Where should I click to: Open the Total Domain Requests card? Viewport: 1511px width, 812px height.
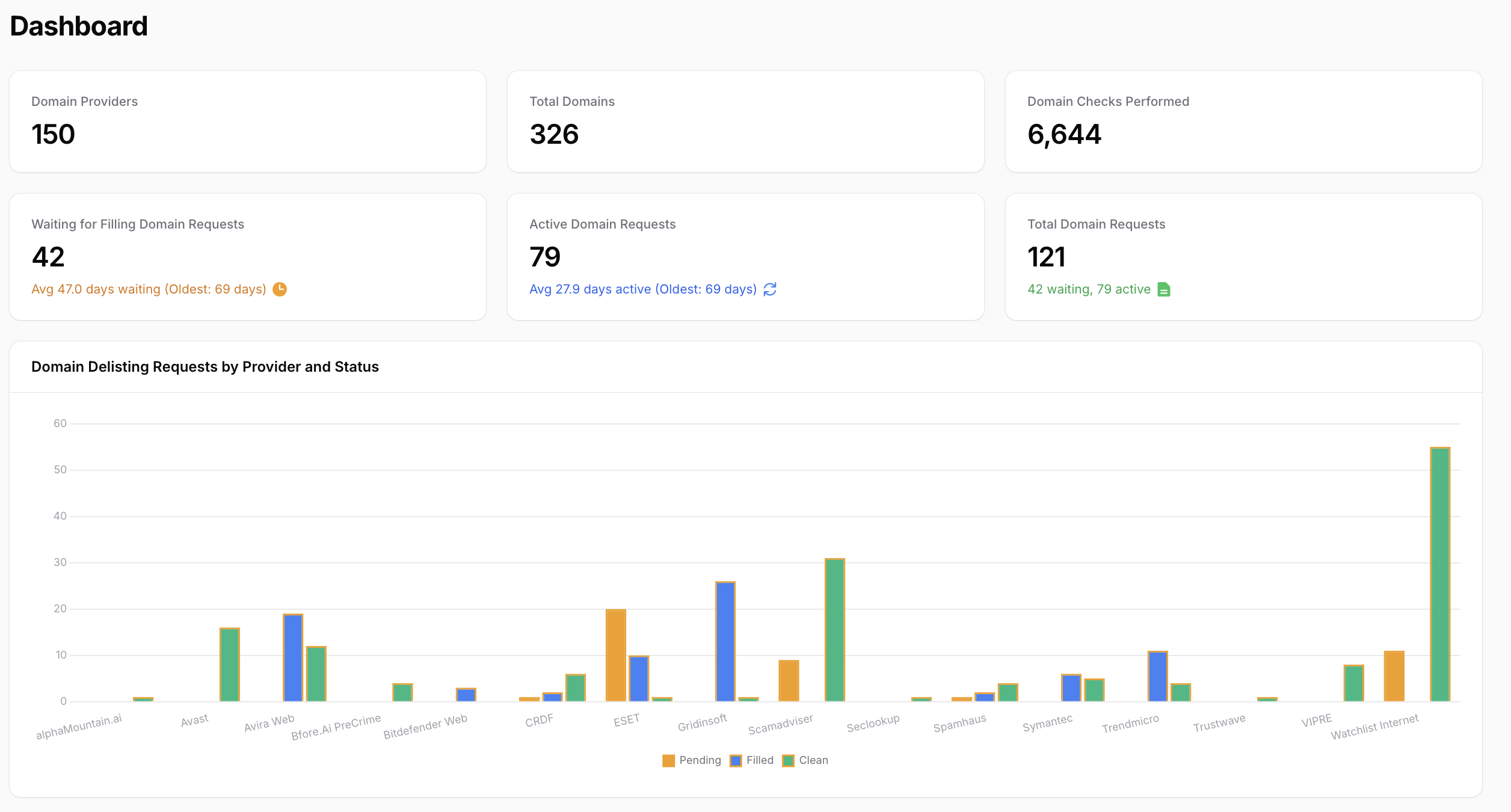pos(1244,257)
